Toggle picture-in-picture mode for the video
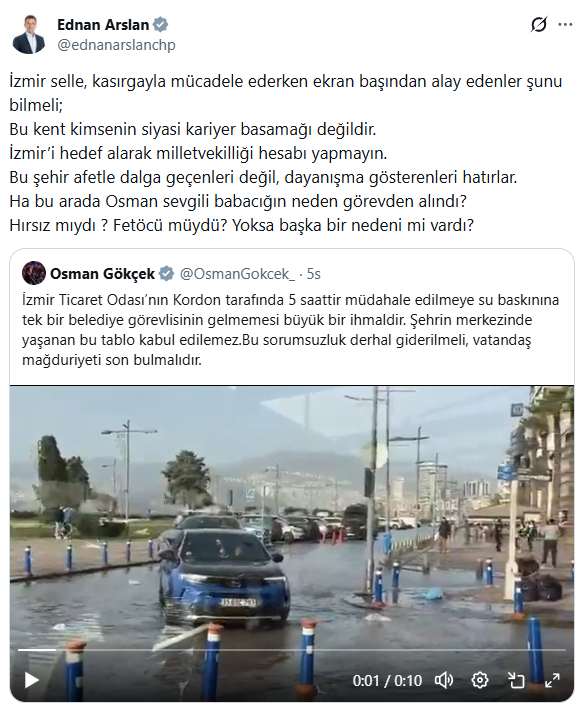Screen dimensions: 587x714 [516, 680]
